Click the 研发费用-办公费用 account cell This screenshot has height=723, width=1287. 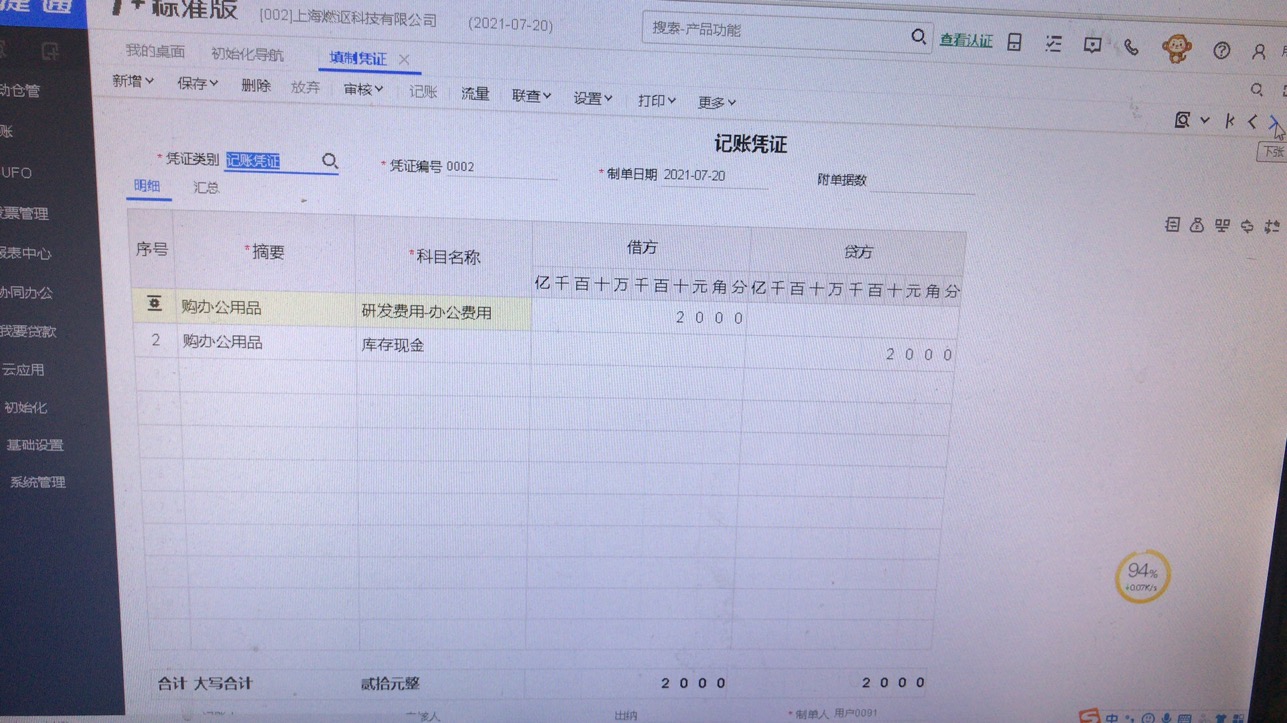click(443, 312)
